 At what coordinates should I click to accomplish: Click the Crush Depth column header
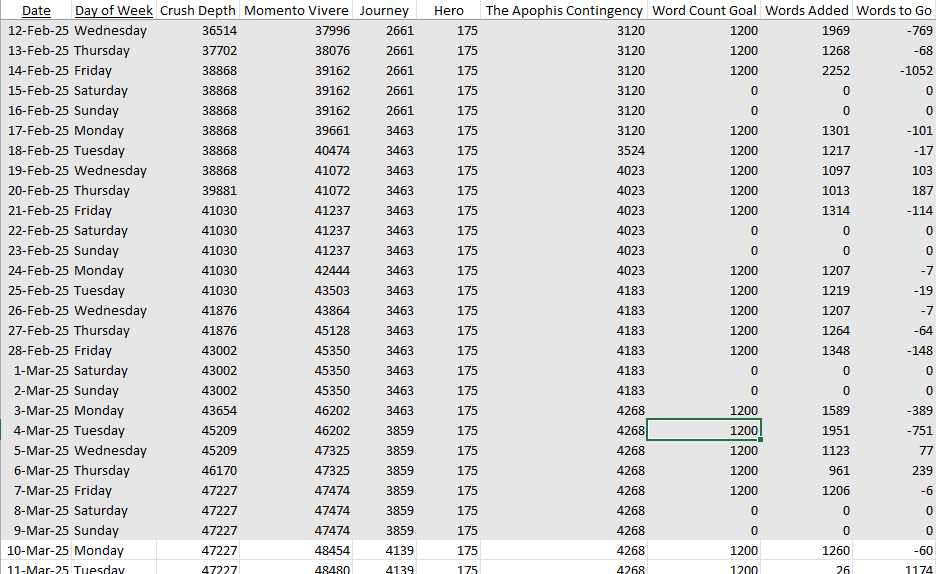tap(198, 10)
